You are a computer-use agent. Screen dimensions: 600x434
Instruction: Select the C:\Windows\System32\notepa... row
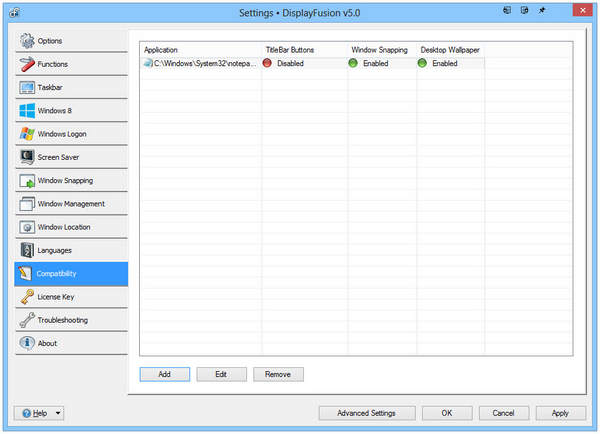point(313,63)
